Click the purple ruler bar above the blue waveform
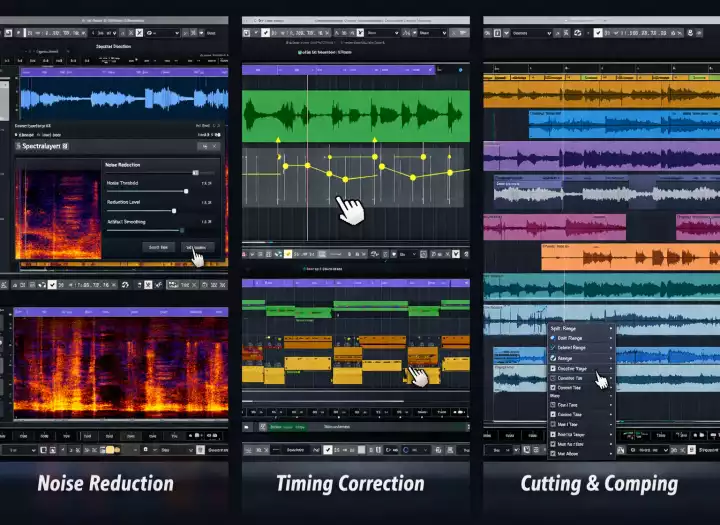 pyautogui.click(x=124, y=72)
